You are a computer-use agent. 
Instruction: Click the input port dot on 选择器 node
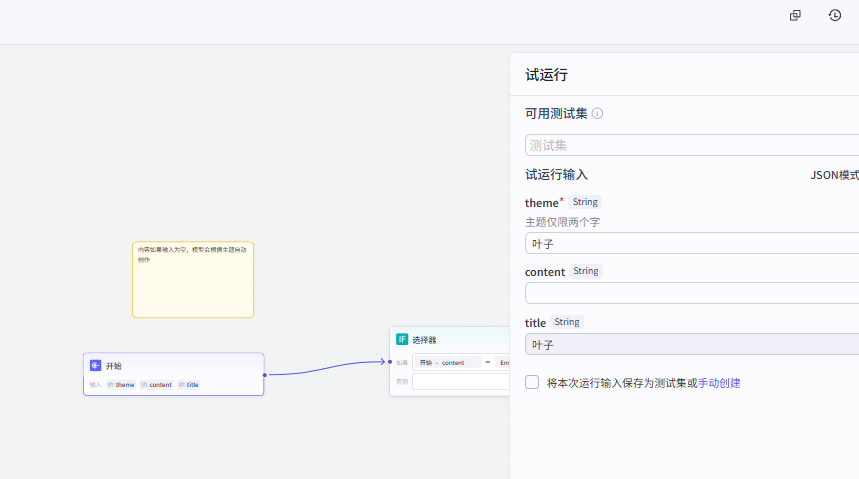click(x=390, y=362)
